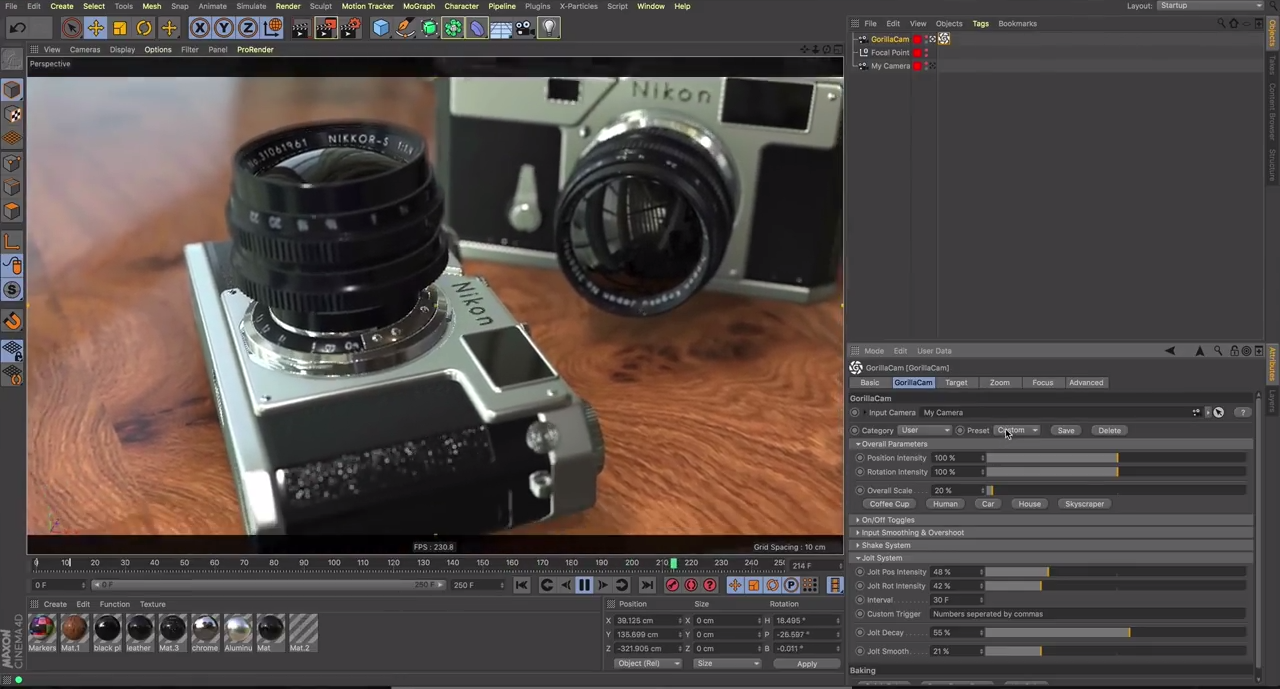The height and width of the screenshot is (689, 1280).
Task: Click the Subdivision Surface generator icon
Action: coord(429,28)
